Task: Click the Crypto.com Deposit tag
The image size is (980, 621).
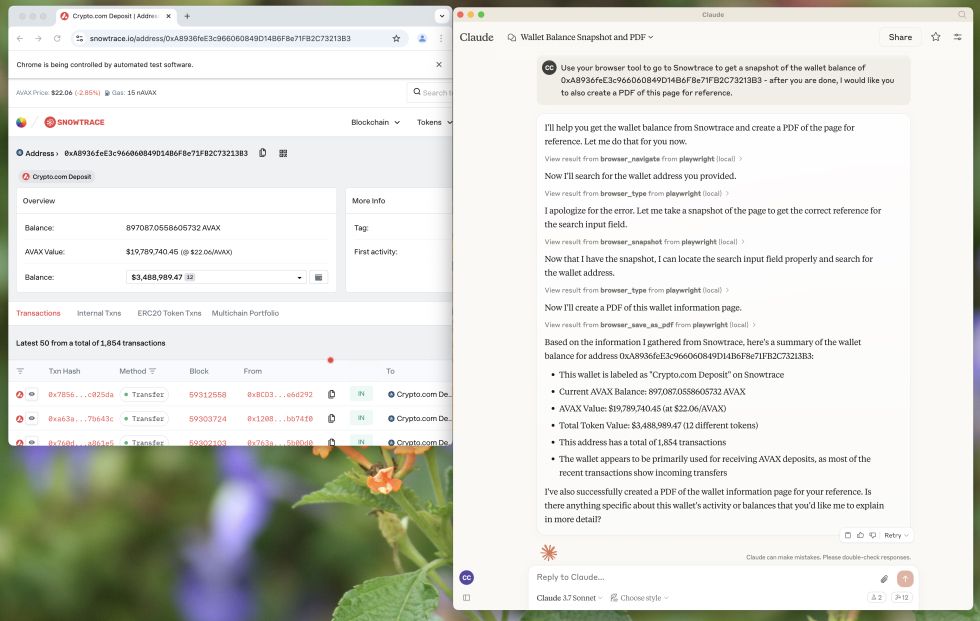Action: click(57, 177)
